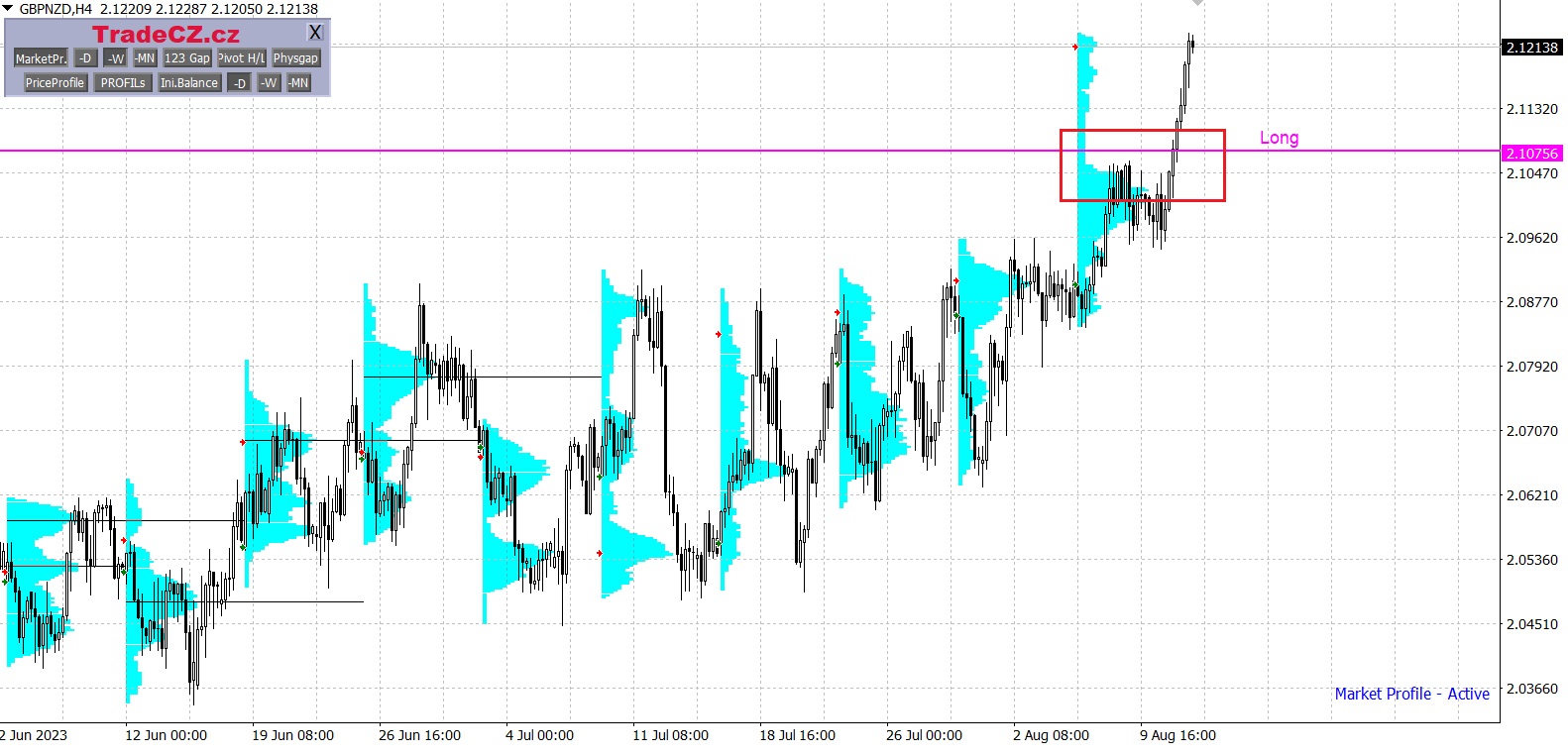Screen dimensions: 1568x755
Task: Close the TradeCZ.cz panel
Action: 315,33
